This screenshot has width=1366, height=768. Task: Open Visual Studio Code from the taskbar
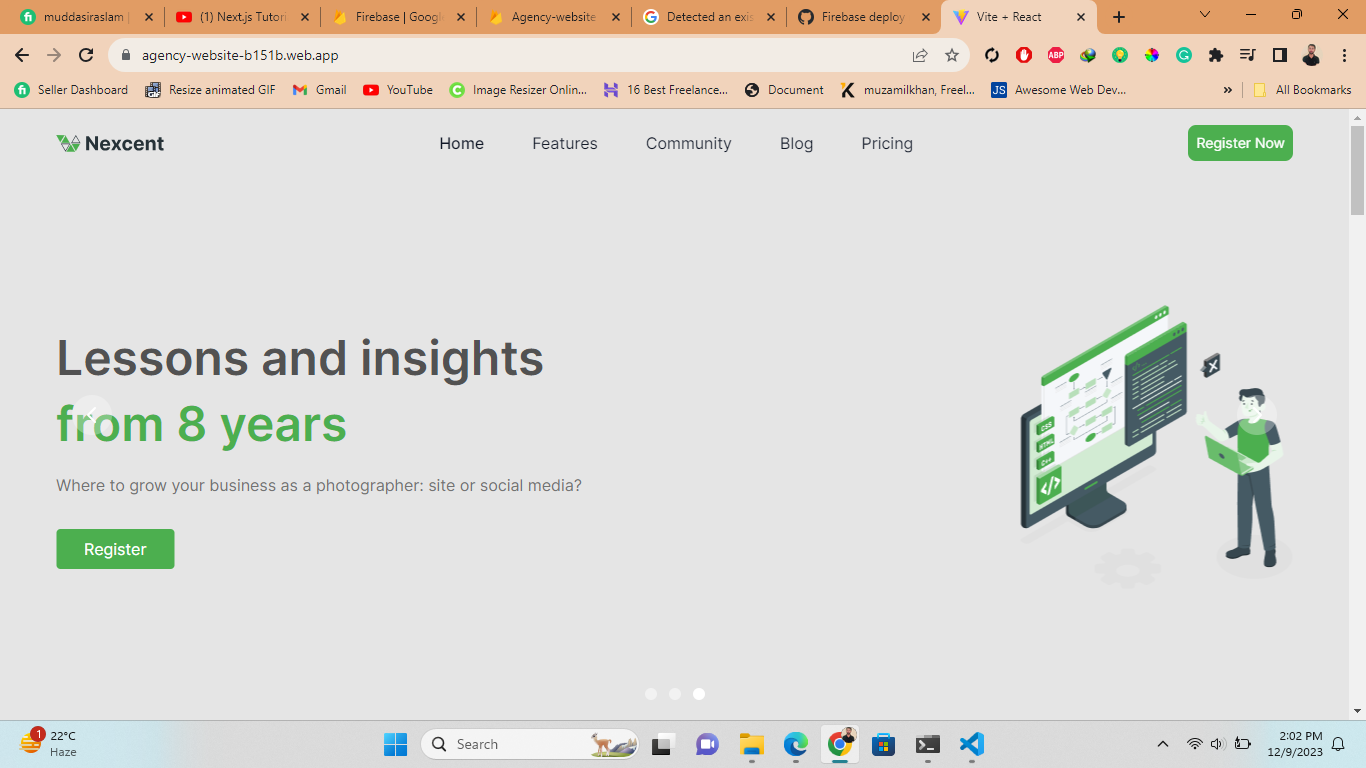(x=971, y=744)
